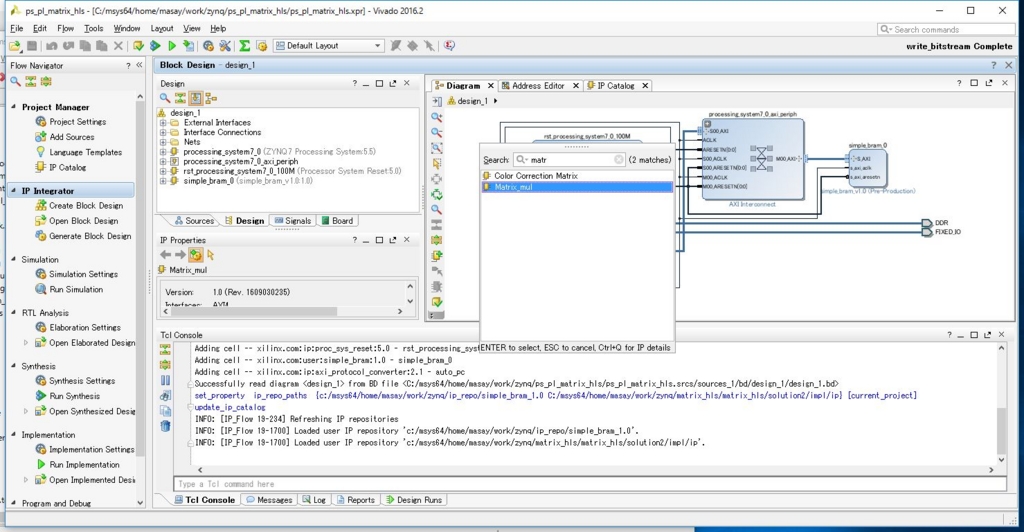
Task: Expand simple_bram_0 tree node
Action: coord(163,181)
